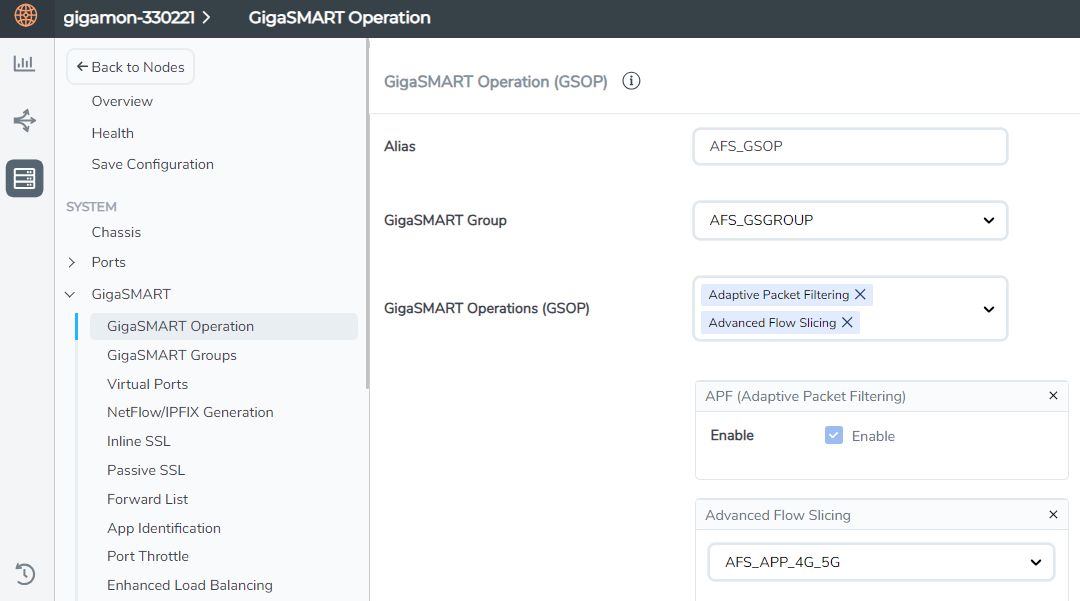Click the GSOP info icon

pyautogui.click(x=631, y=81)
